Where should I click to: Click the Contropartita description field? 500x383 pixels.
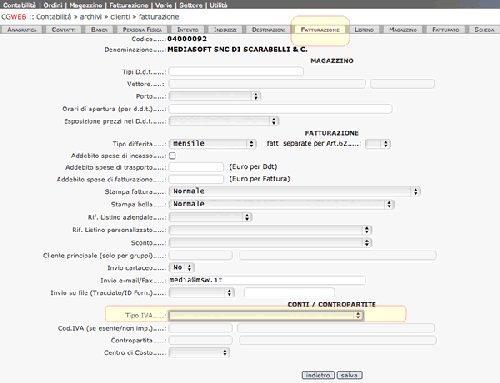coord(338,340)
